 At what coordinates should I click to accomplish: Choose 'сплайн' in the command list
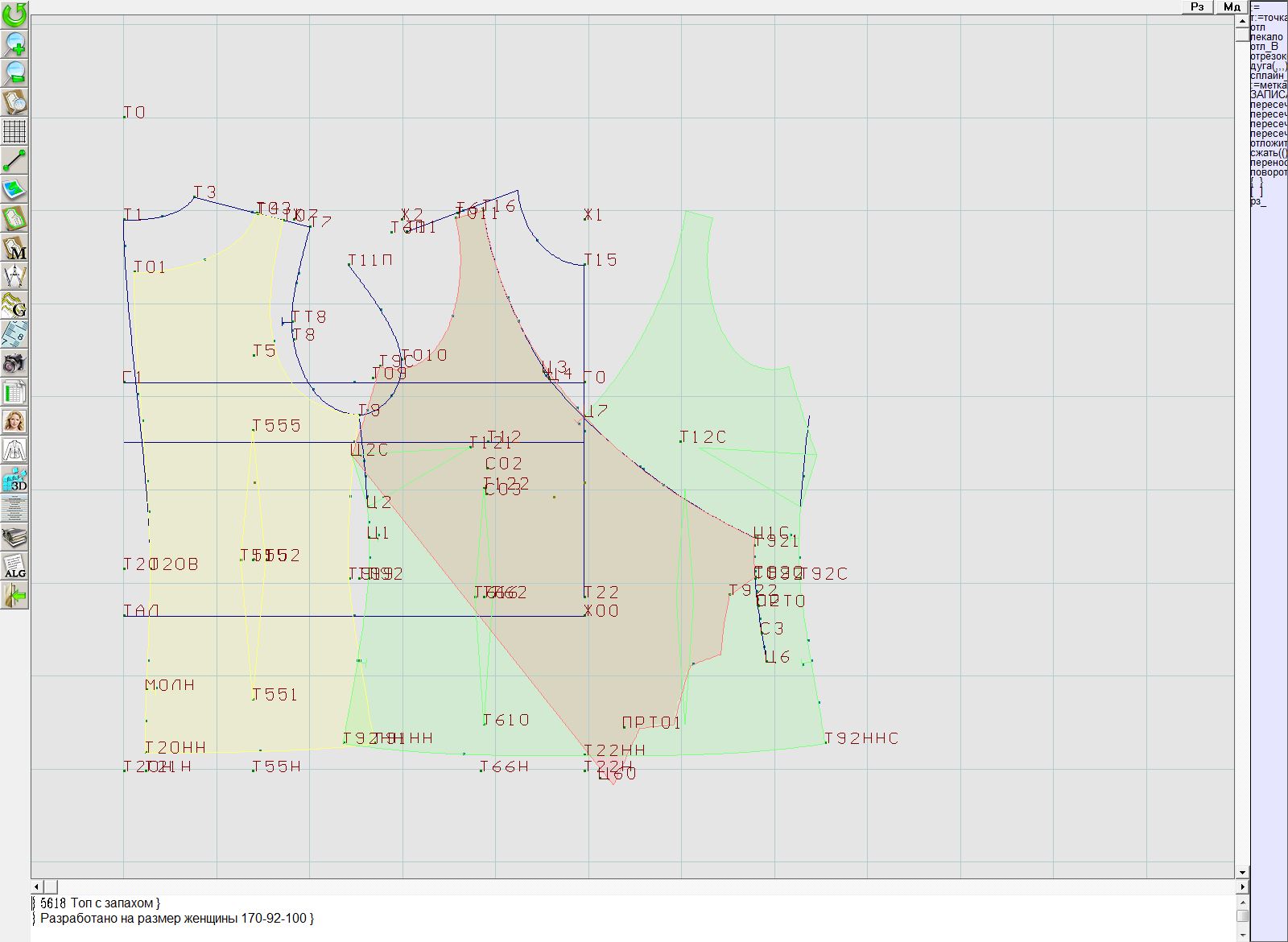(x=1268, y=76)
